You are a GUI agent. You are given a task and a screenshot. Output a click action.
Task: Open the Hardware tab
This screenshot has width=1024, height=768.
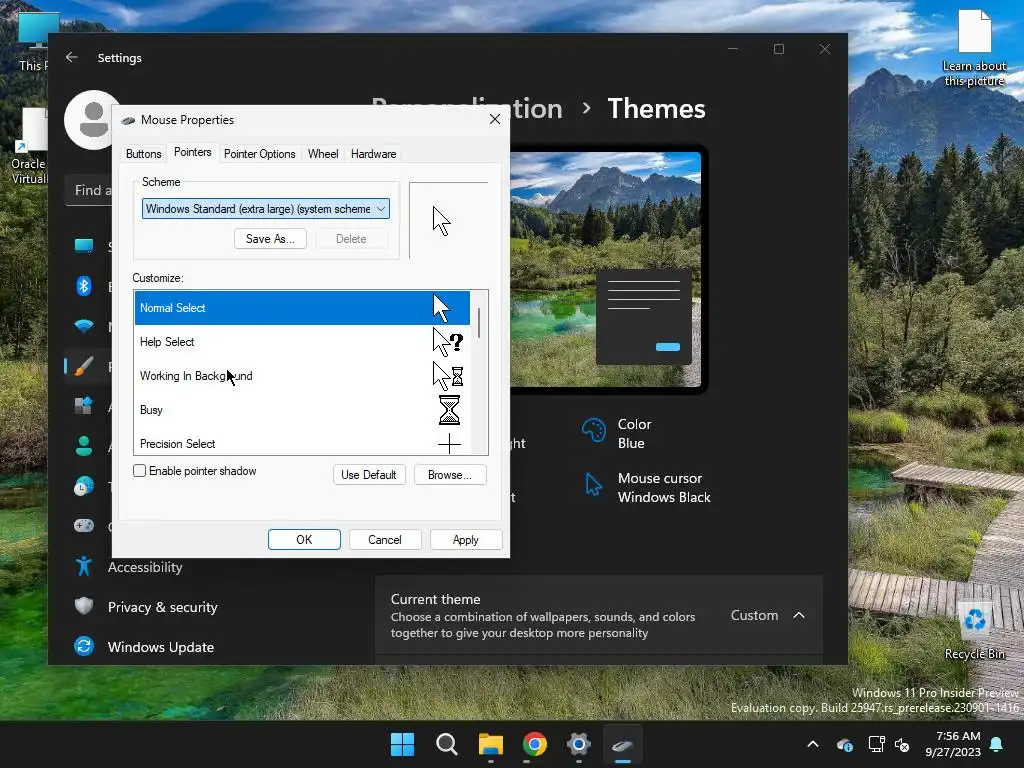373,153
